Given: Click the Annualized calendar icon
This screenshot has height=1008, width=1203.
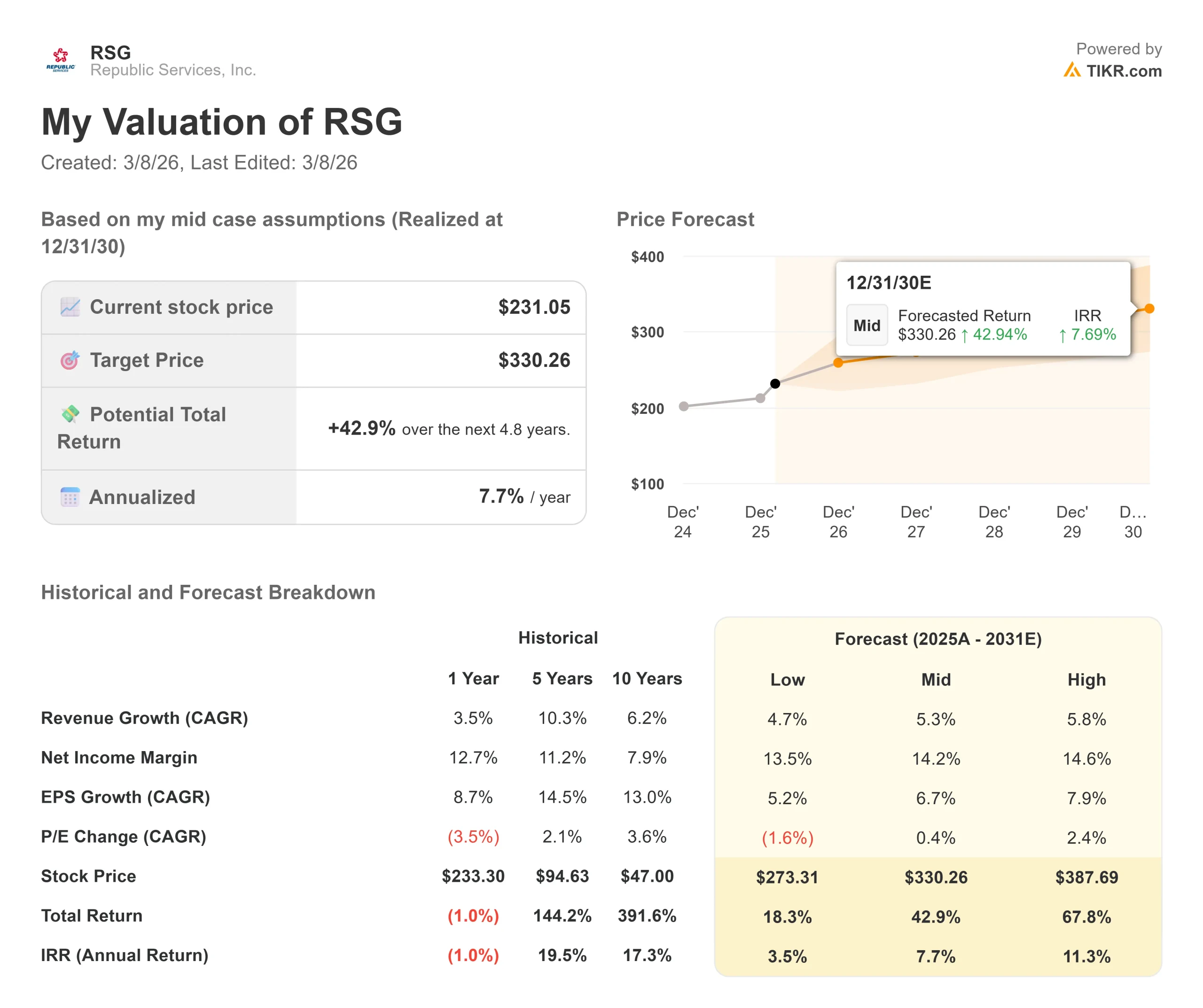Looking at the screenshot, I should (70, 496).
